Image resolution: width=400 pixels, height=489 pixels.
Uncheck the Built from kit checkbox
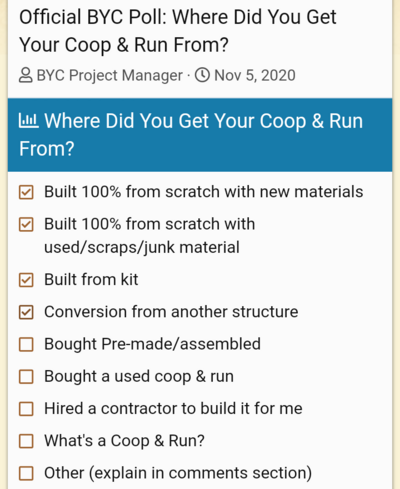(26, 280)
